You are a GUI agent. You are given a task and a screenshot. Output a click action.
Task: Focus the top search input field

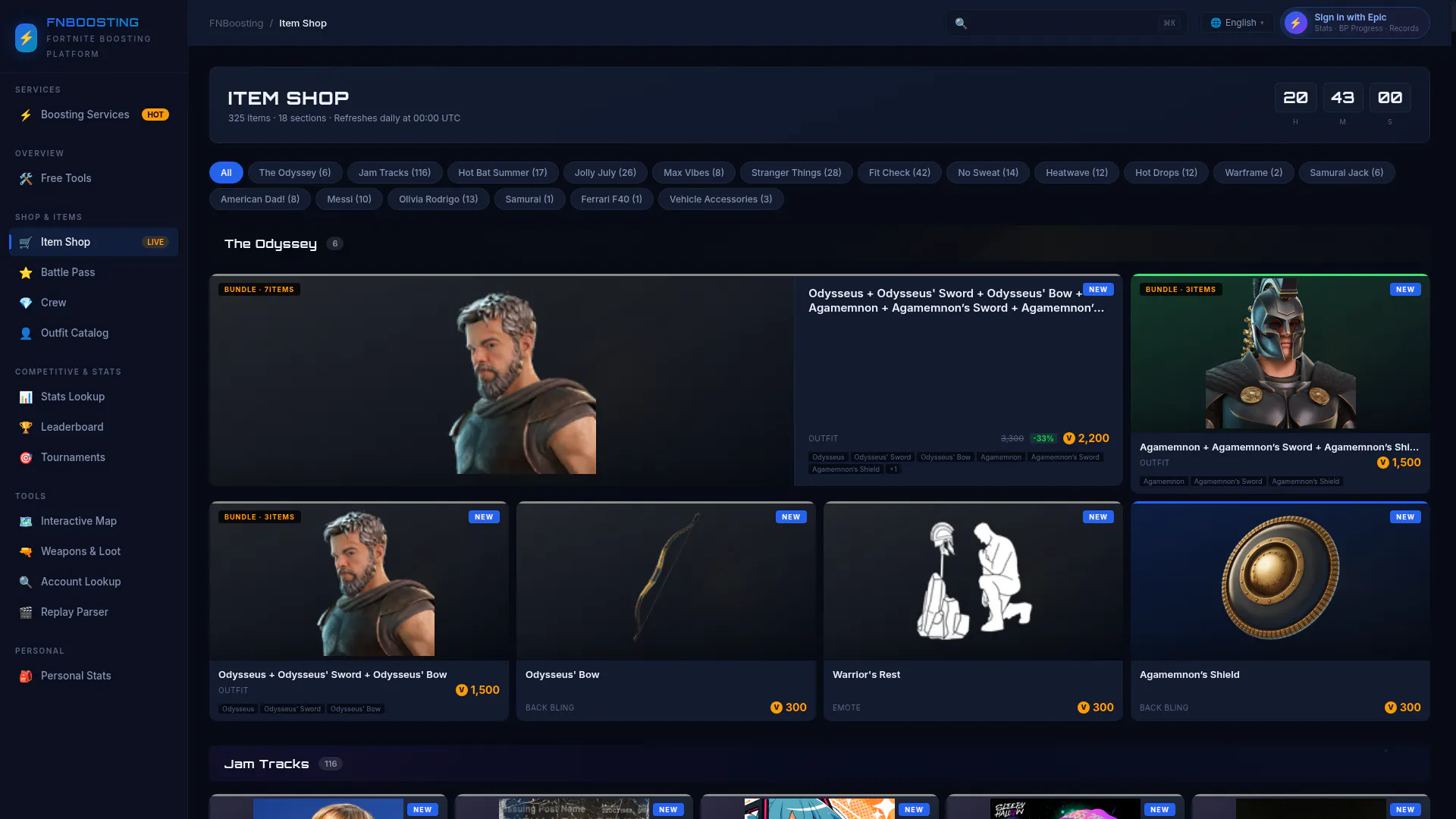(1066, 23)
